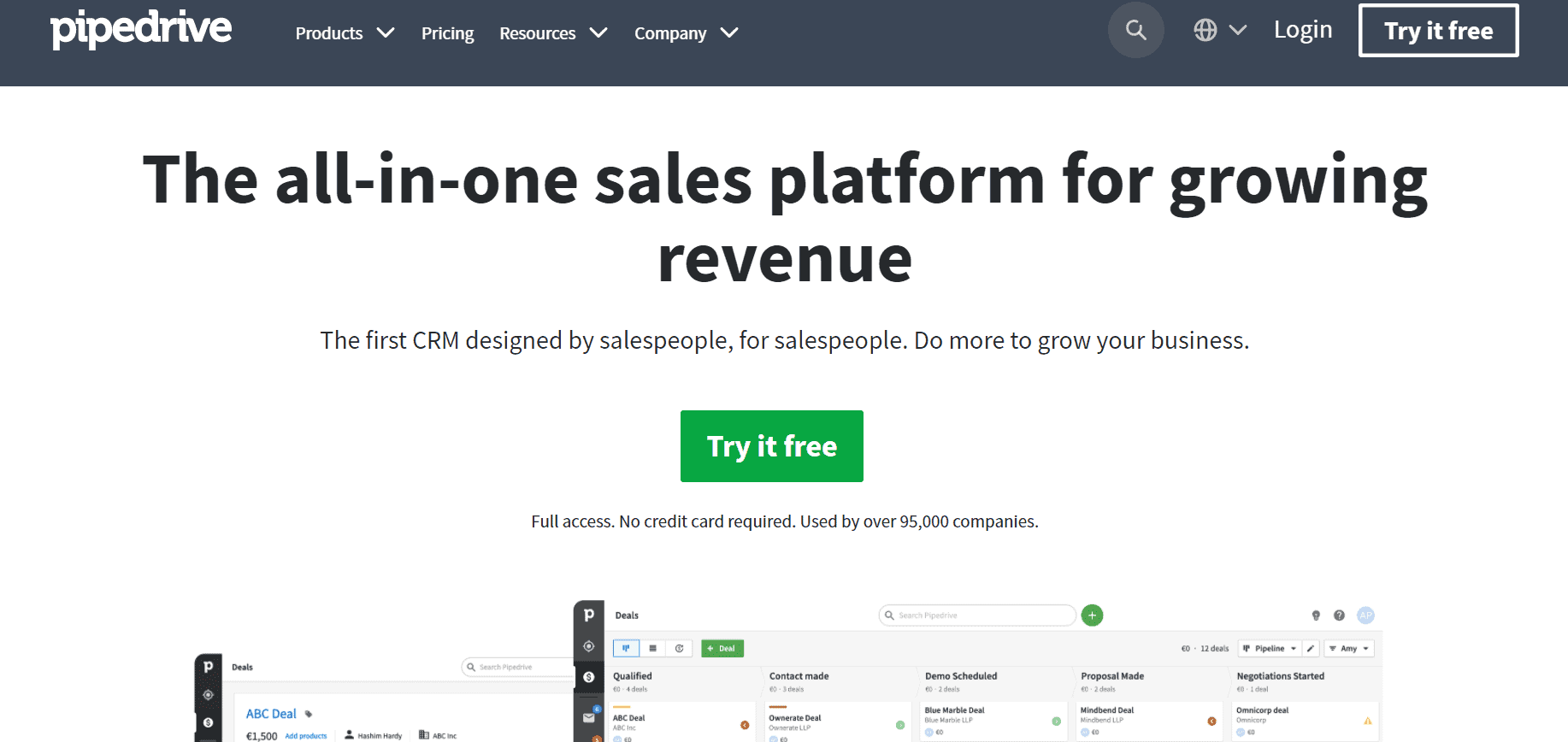
Task: Expand the Company menu chevron
Action: pyautogui.click(x=729, y=32)
